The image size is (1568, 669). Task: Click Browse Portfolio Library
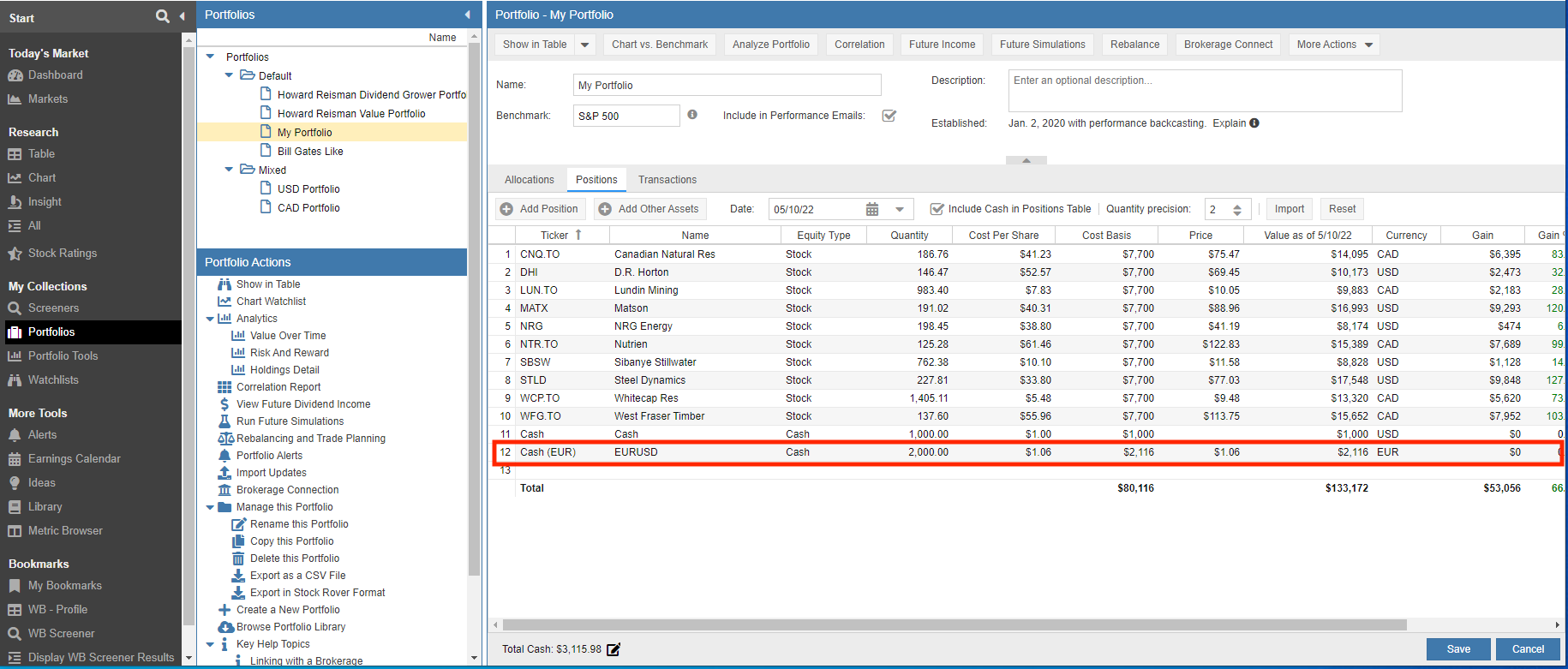pos(290,627)
